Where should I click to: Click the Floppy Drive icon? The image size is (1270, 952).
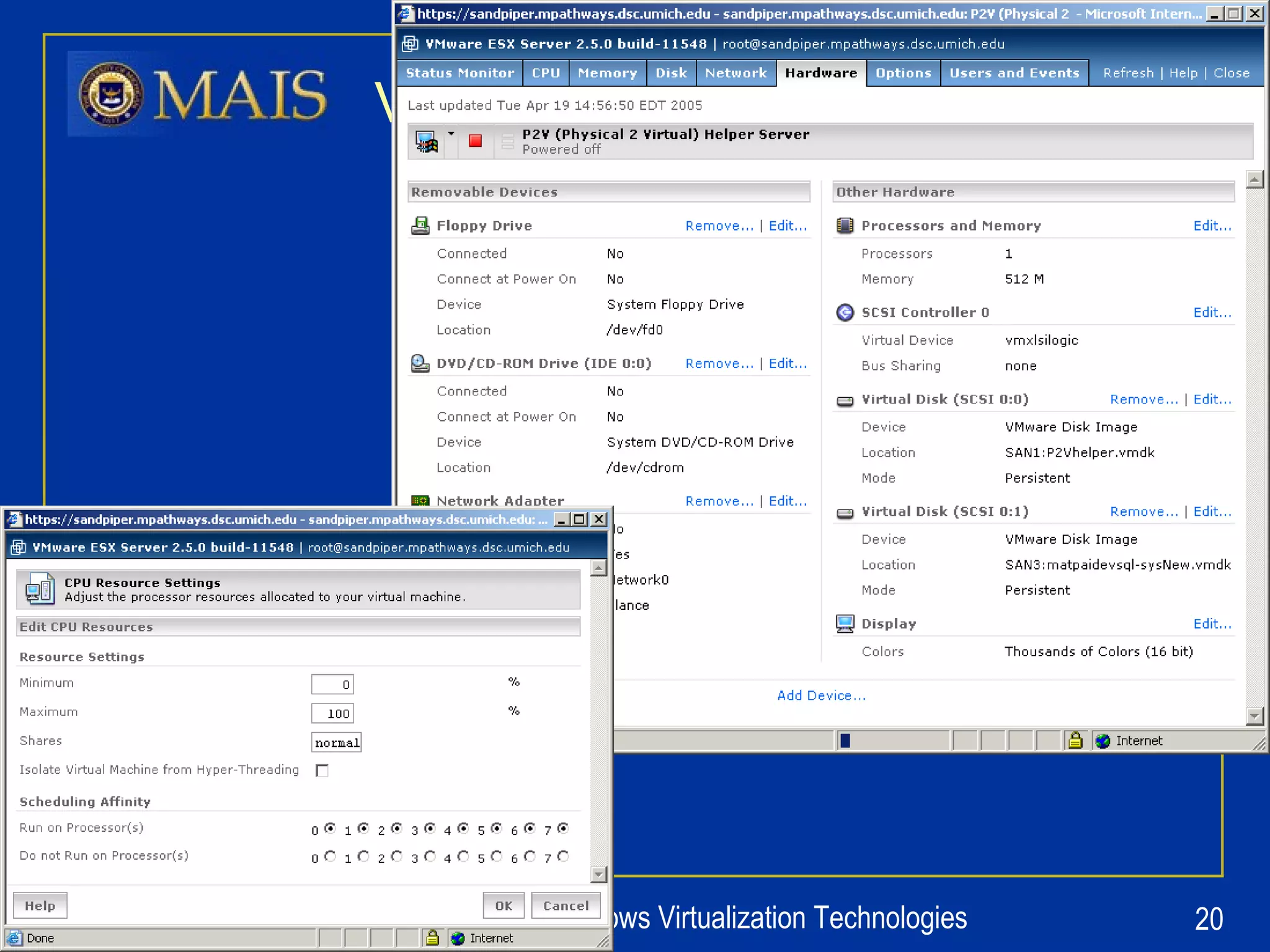tap(420, 226)
